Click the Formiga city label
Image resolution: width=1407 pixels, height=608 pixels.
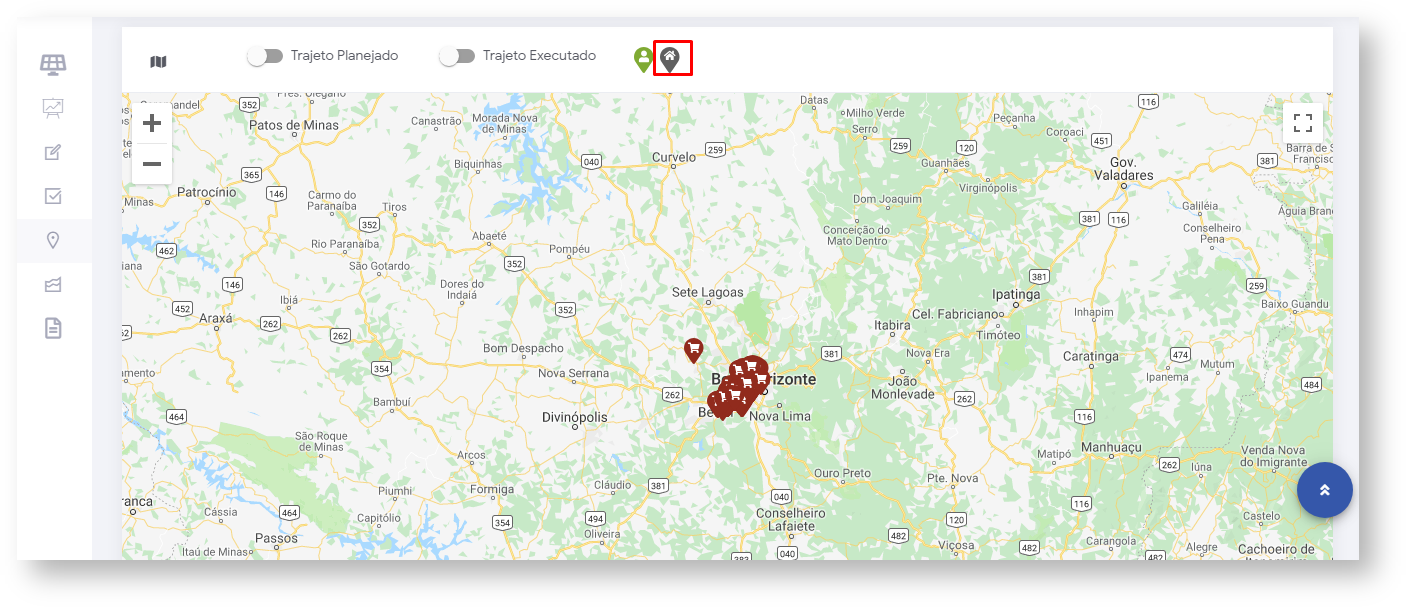tap(492, 489)
